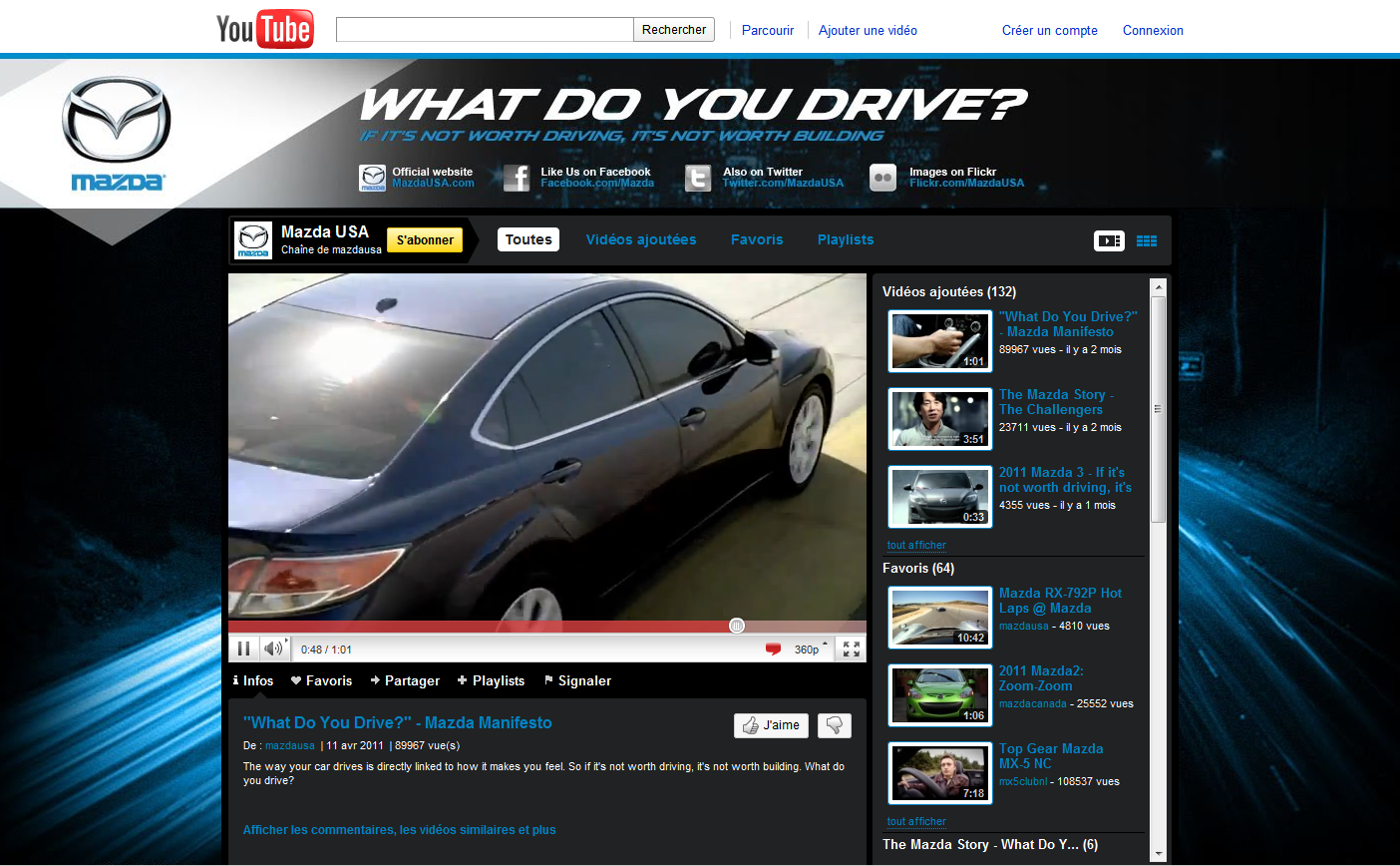Open the Partager share option

click(405, 680)
